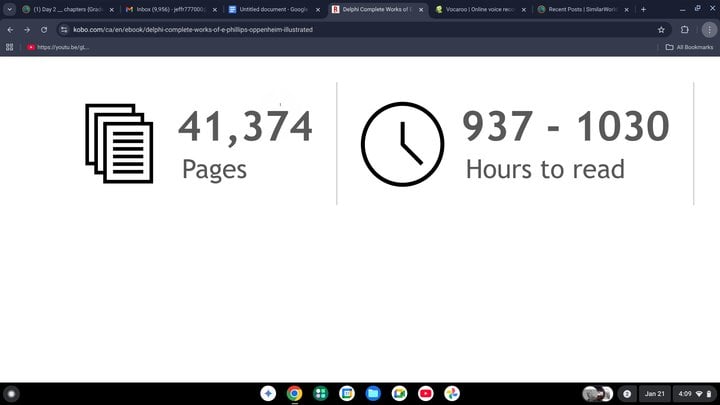This screenshot has height=405, width=720.
Task: Bookmark this page with the star icon
Action: (661, 30)
